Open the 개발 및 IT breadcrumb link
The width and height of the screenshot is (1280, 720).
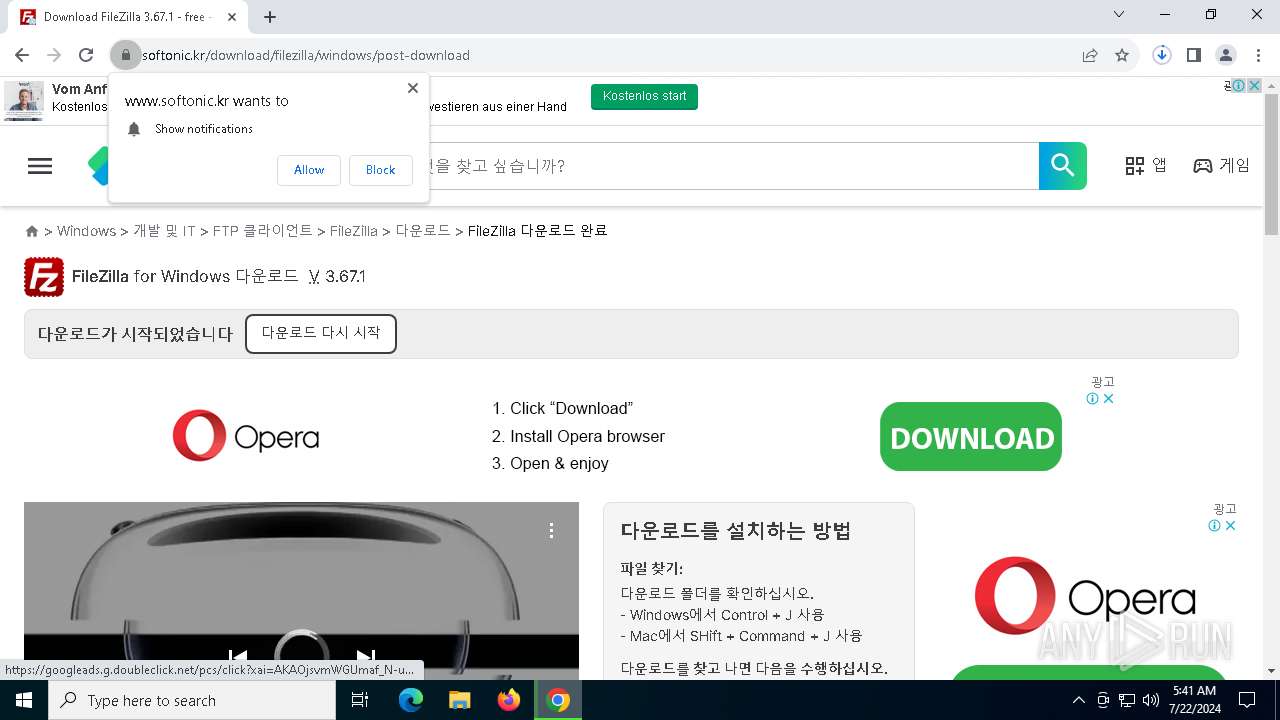tap(164, 231)
